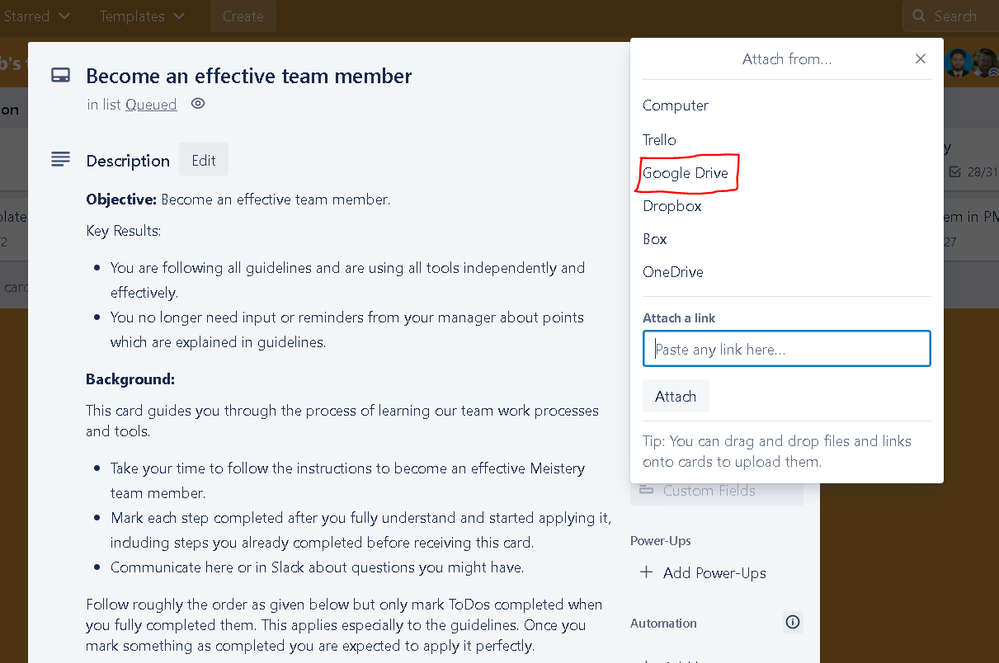Click the Automation info icon

pos(792,622)
